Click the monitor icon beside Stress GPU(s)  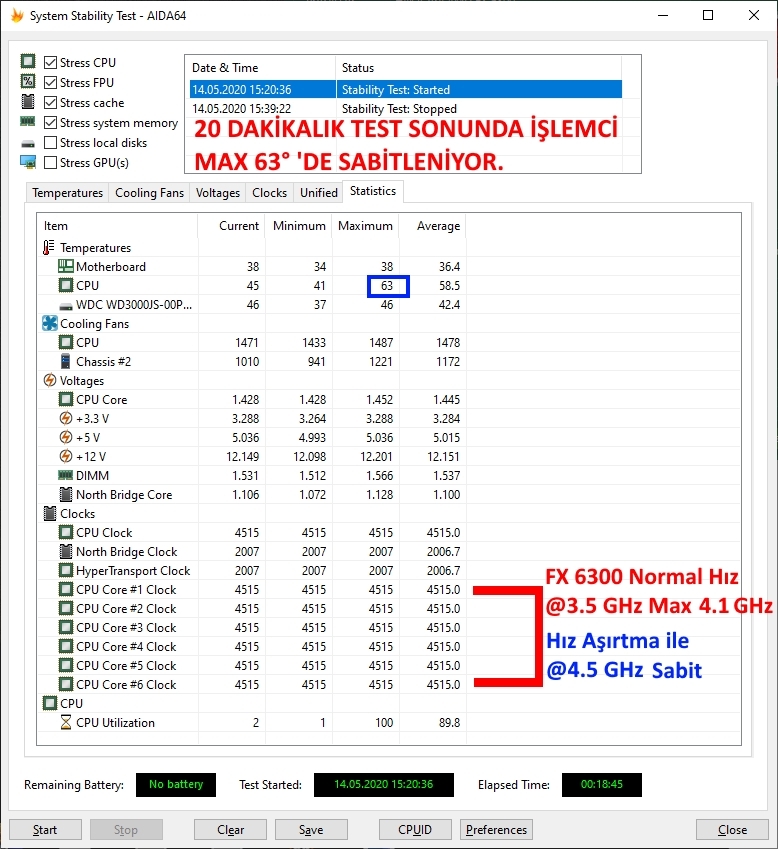[28, 162]
